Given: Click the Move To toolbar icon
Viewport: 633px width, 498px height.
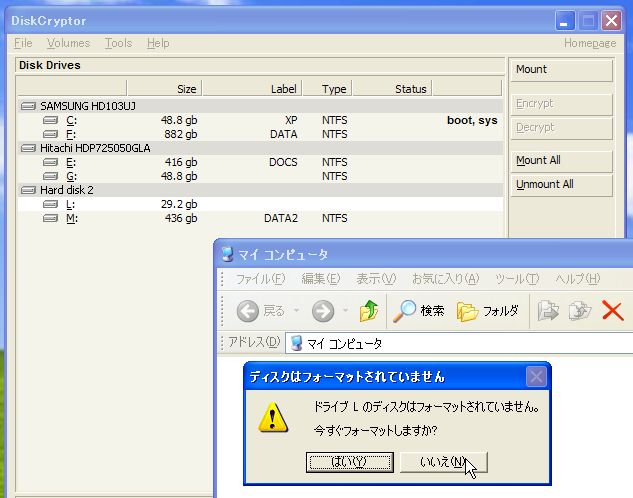Looking at the screenshot, I should [548, 311].
